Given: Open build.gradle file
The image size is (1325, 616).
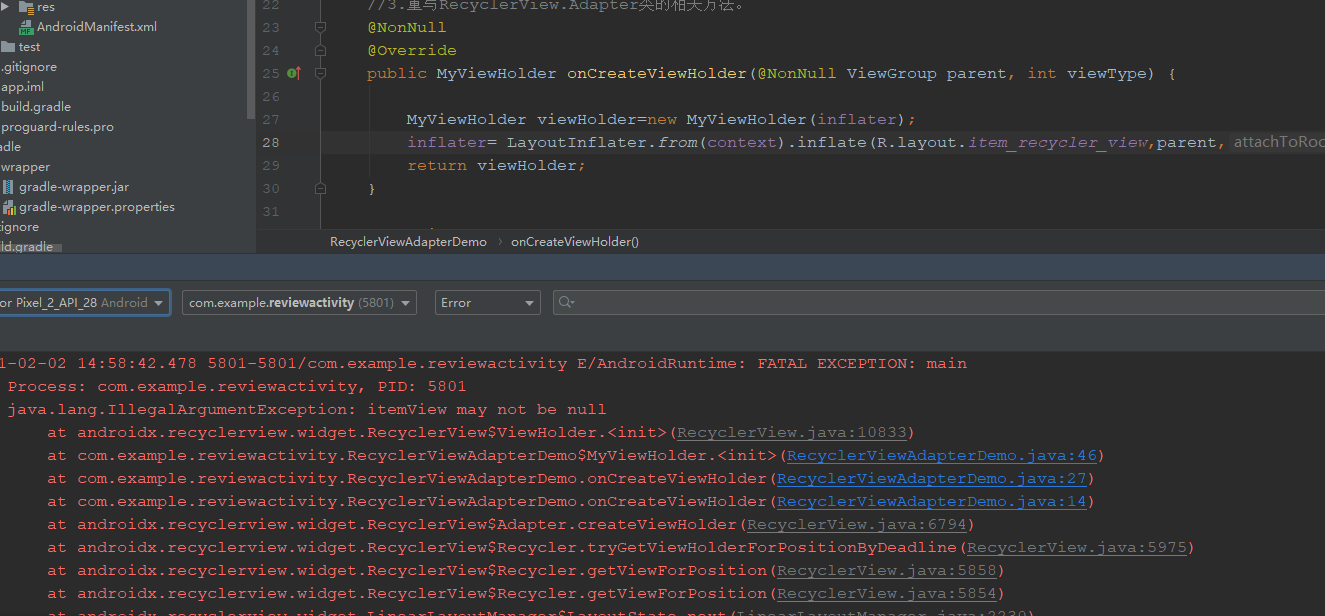Looking at the screenshot, I should pos(36,107).
